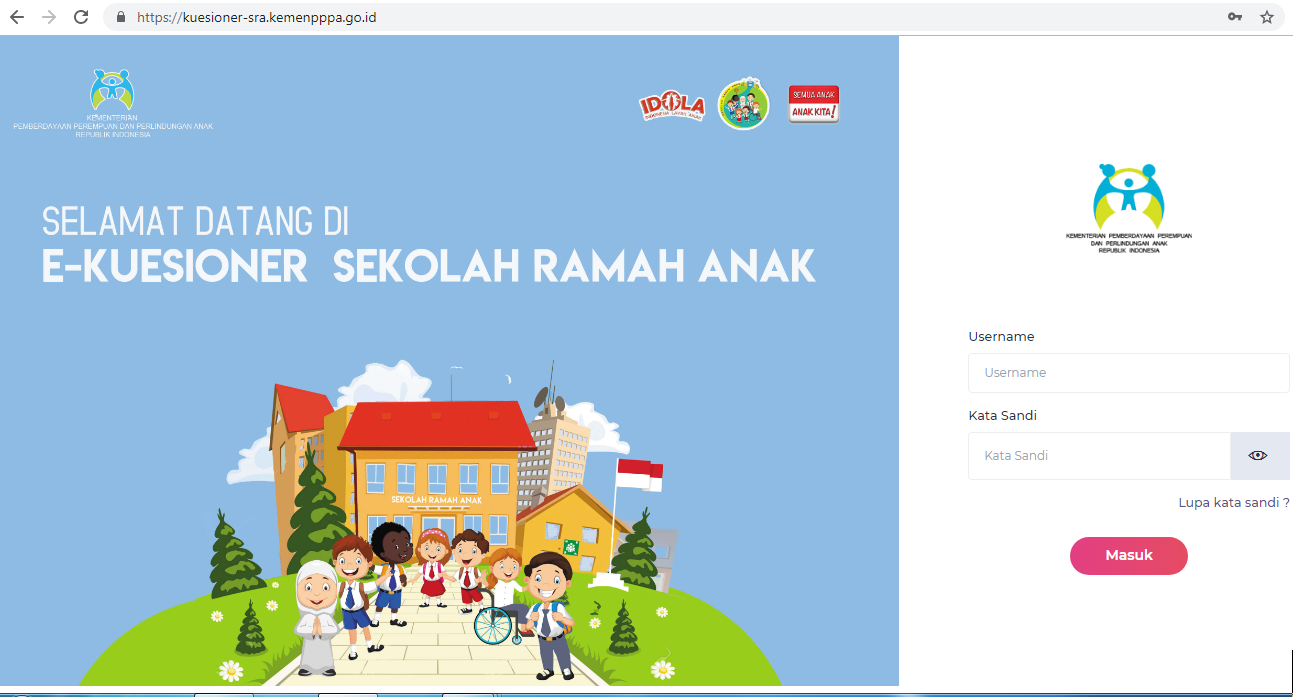Click the Kata Sandi label above the field

click(x=1002, y=416)
